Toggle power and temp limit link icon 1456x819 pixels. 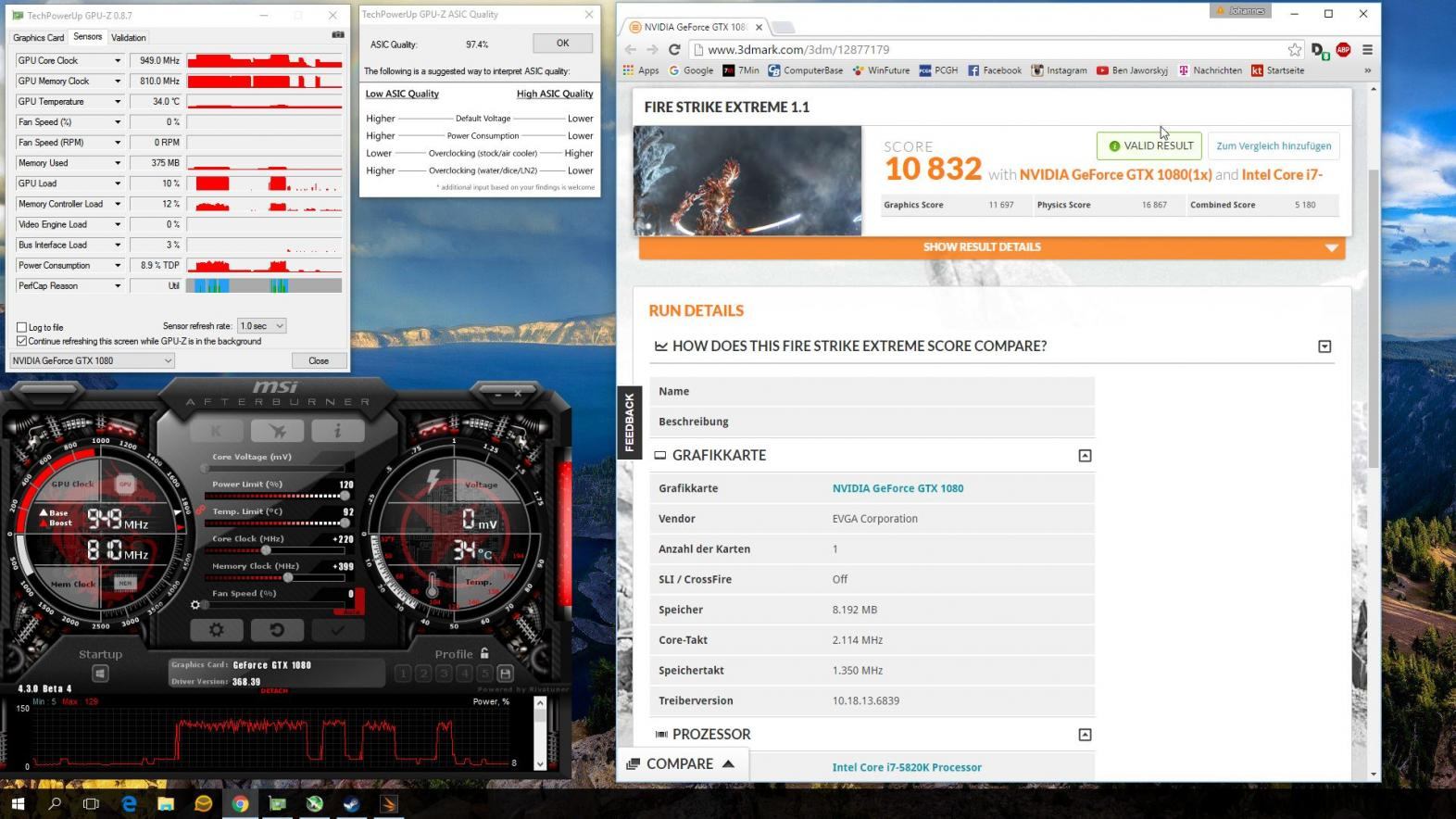(x=200, y=510)
